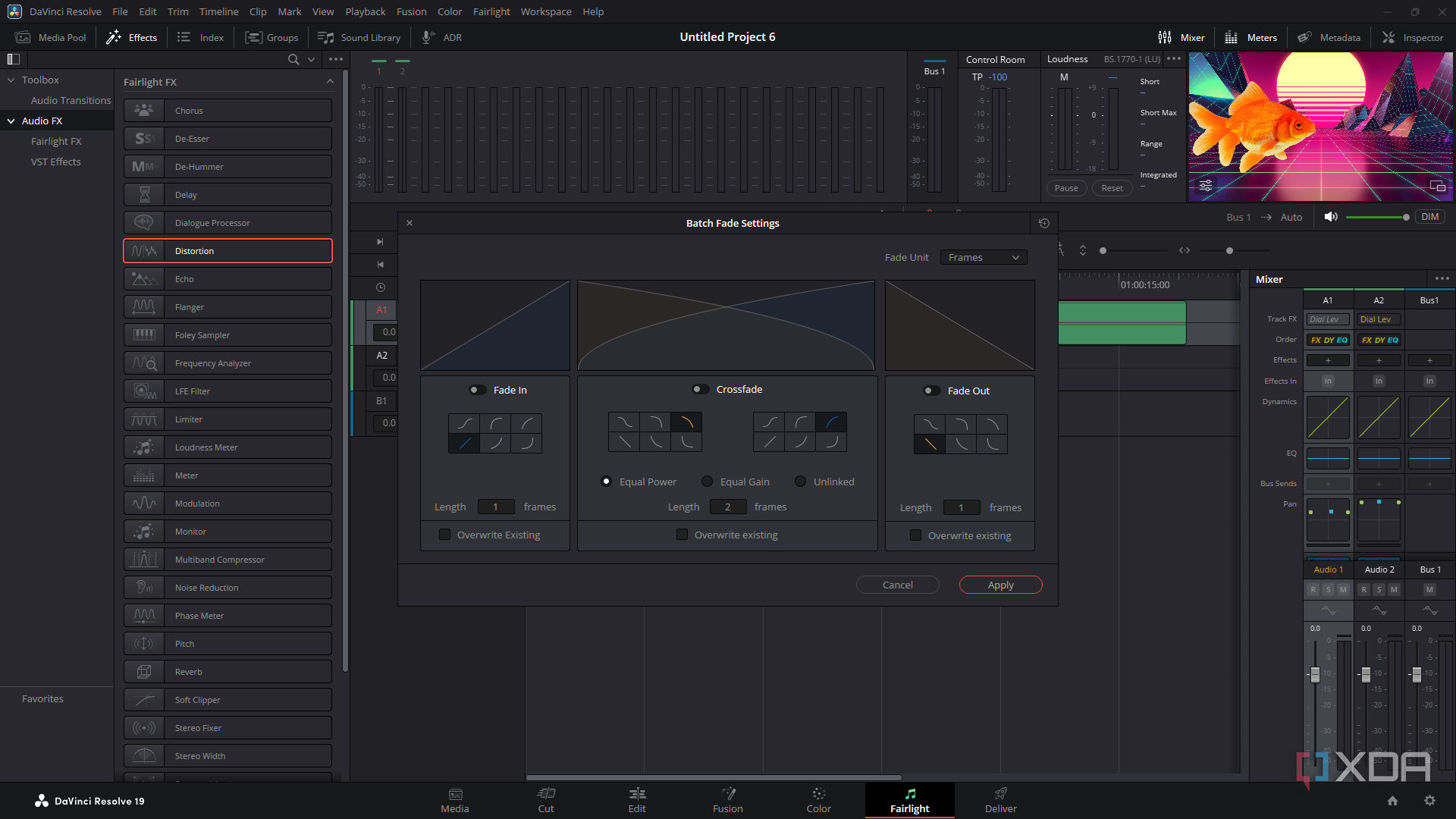This screenshot has height=819, width=1456.
Task: Cancel the Batch Fade Settings dialog
Action: click(898, 585)
